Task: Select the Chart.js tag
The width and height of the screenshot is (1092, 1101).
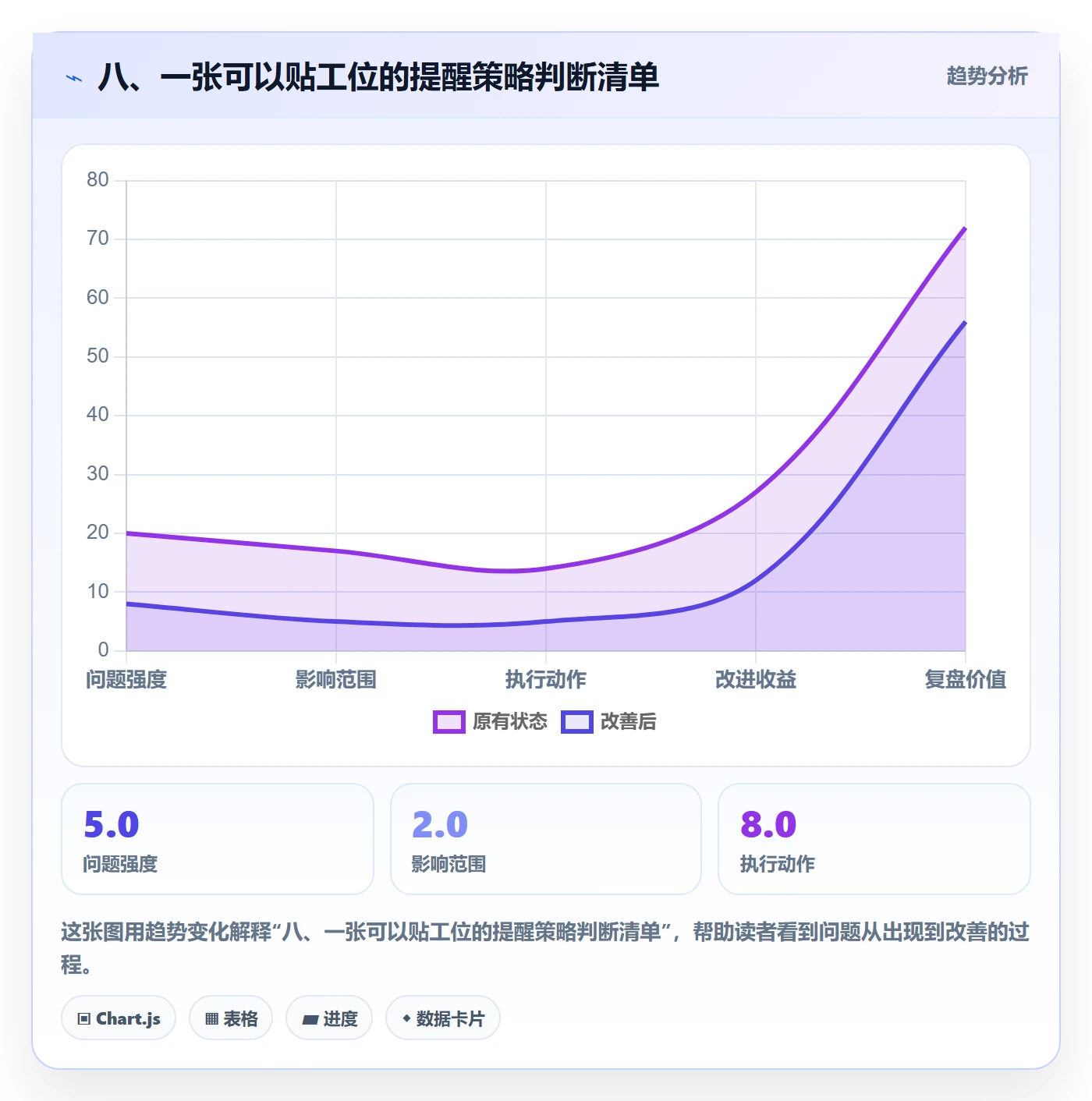Action: click(119, 1018)
